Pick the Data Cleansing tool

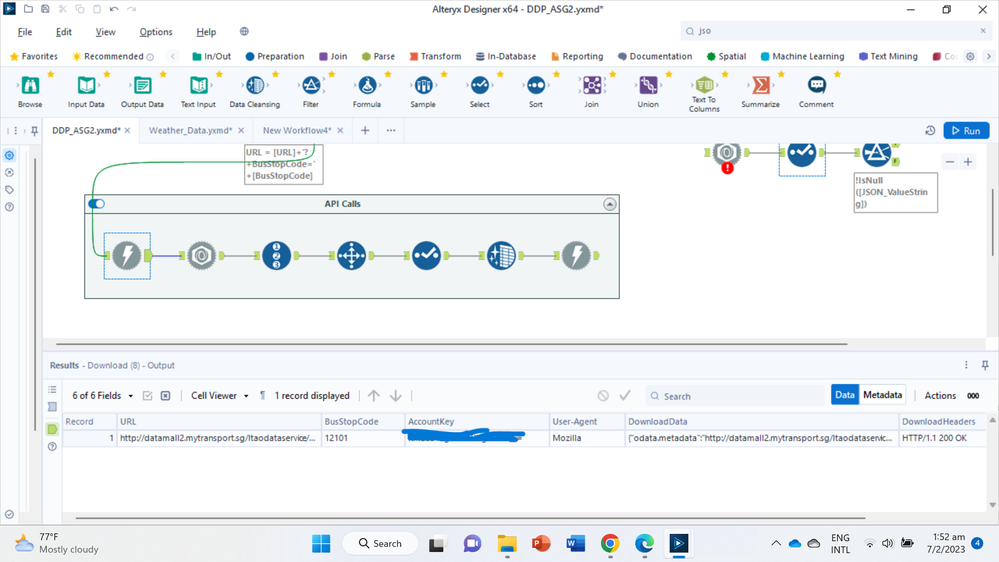pyautogui.click(x=255, y=85)
